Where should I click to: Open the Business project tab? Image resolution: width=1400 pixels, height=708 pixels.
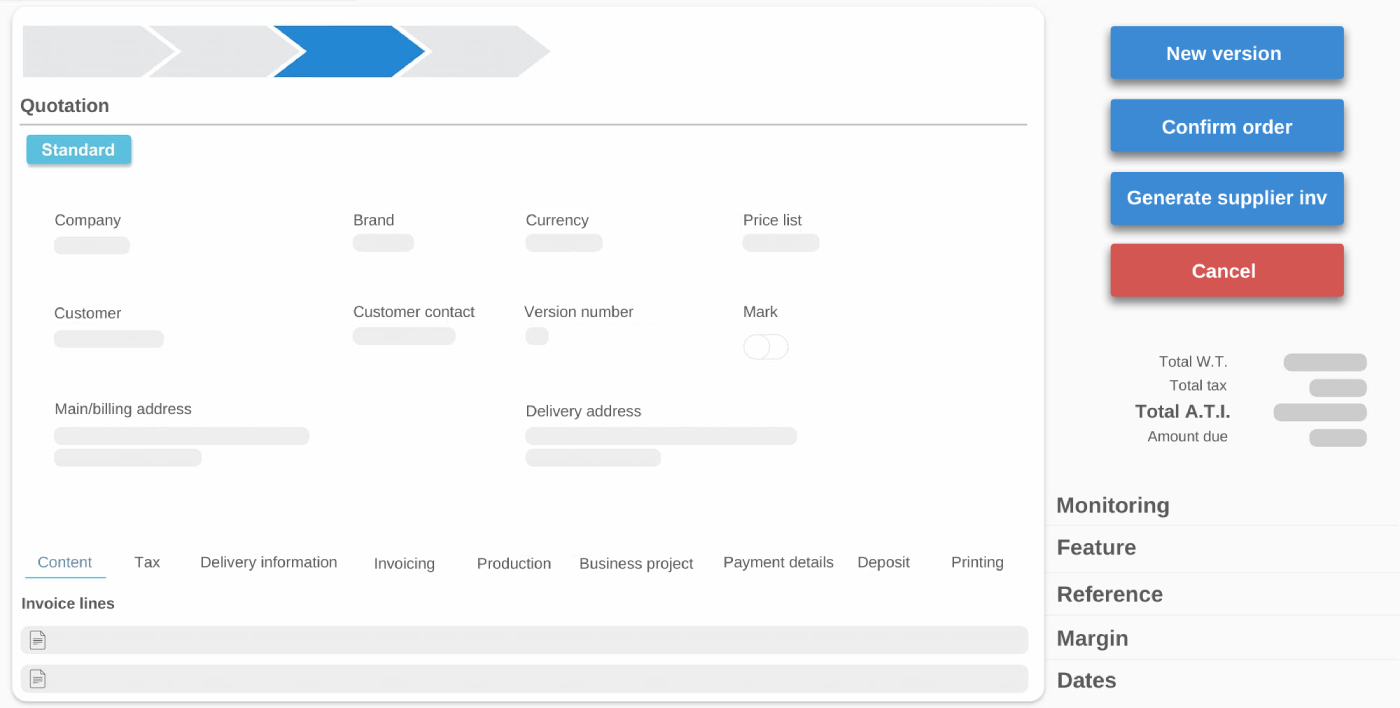point(636,564)
